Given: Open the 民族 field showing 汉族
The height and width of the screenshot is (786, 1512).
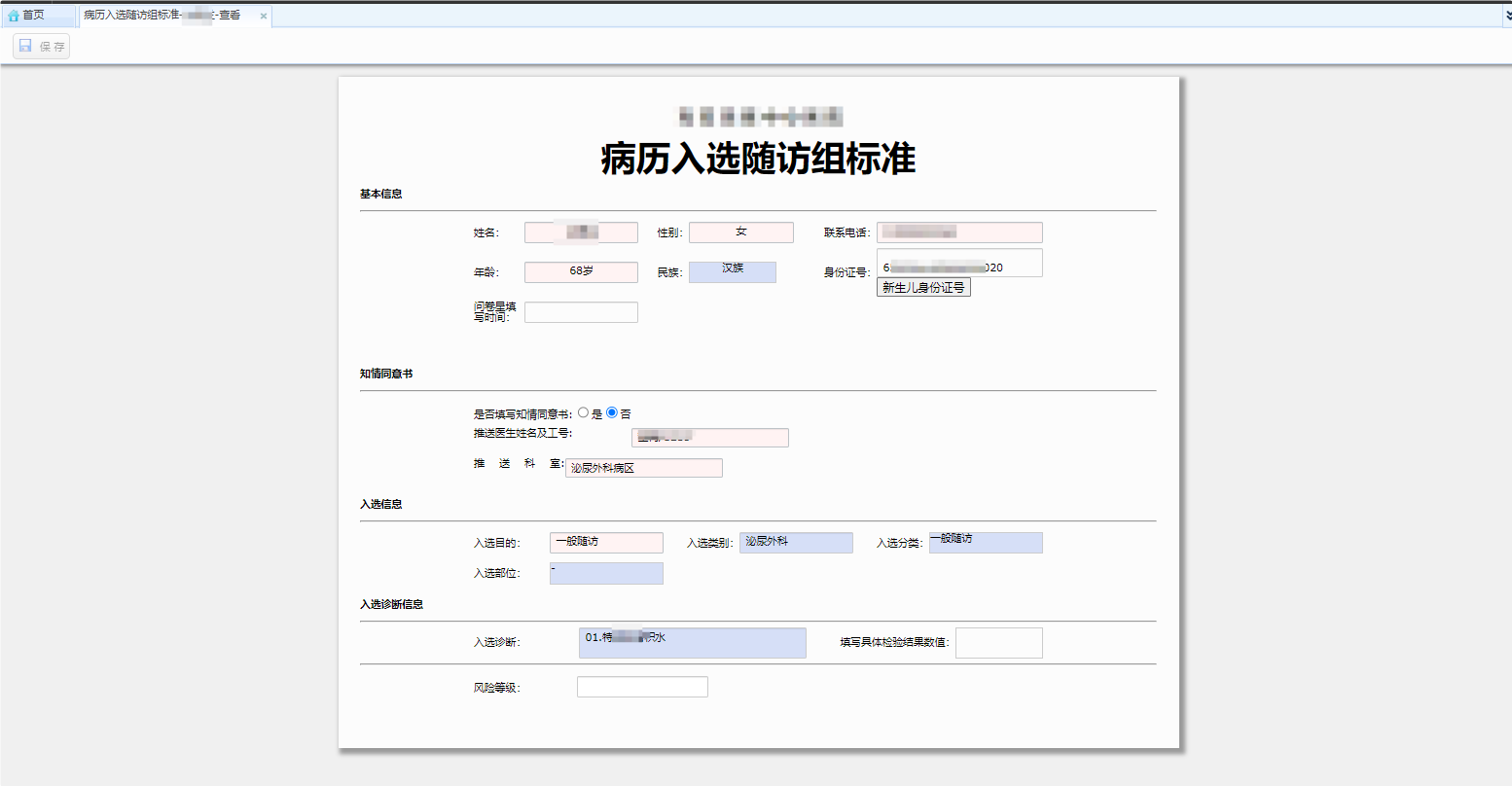Looking at the screenshot, I should (733, 272).
